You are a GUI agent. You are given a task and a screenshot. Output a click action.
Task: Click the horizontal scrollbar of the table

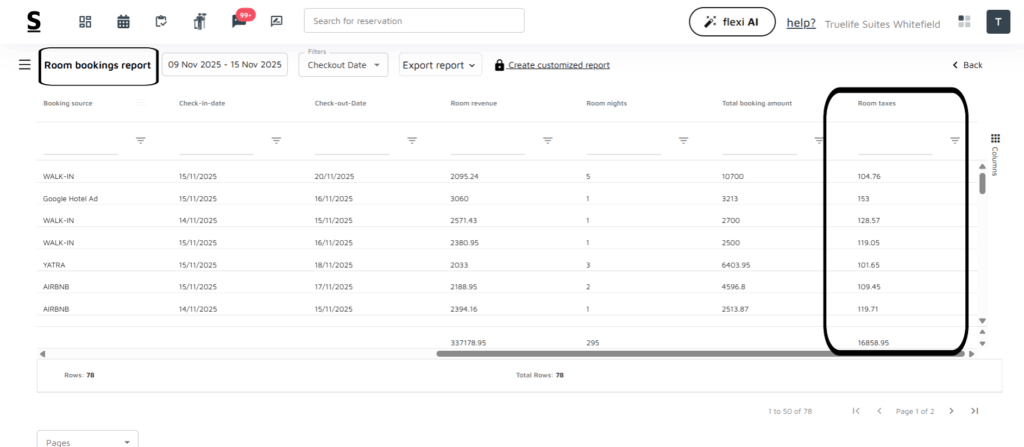[700, 353]
